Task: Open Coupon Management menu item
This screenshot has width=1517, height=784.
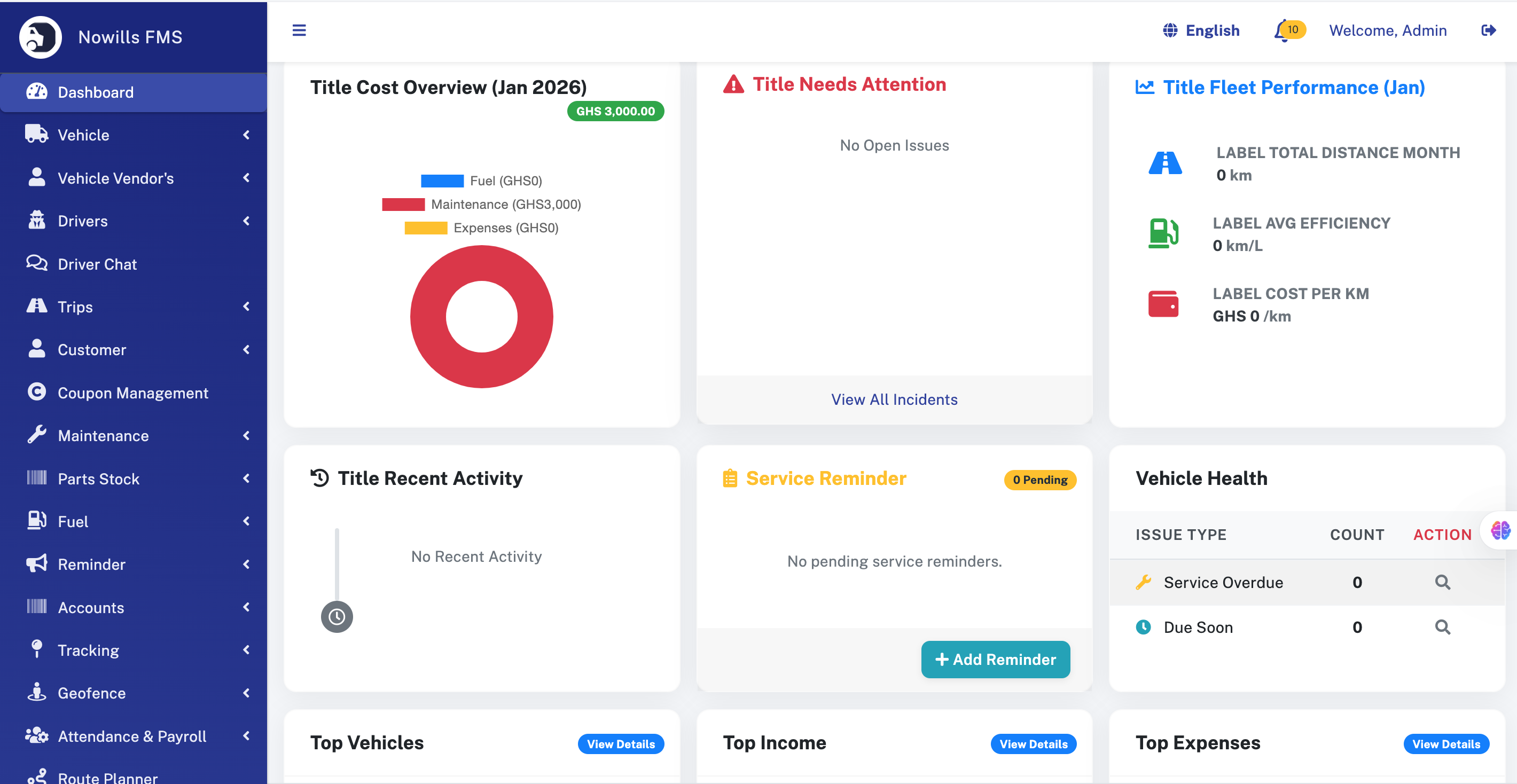Action: [x=132, y=393]
